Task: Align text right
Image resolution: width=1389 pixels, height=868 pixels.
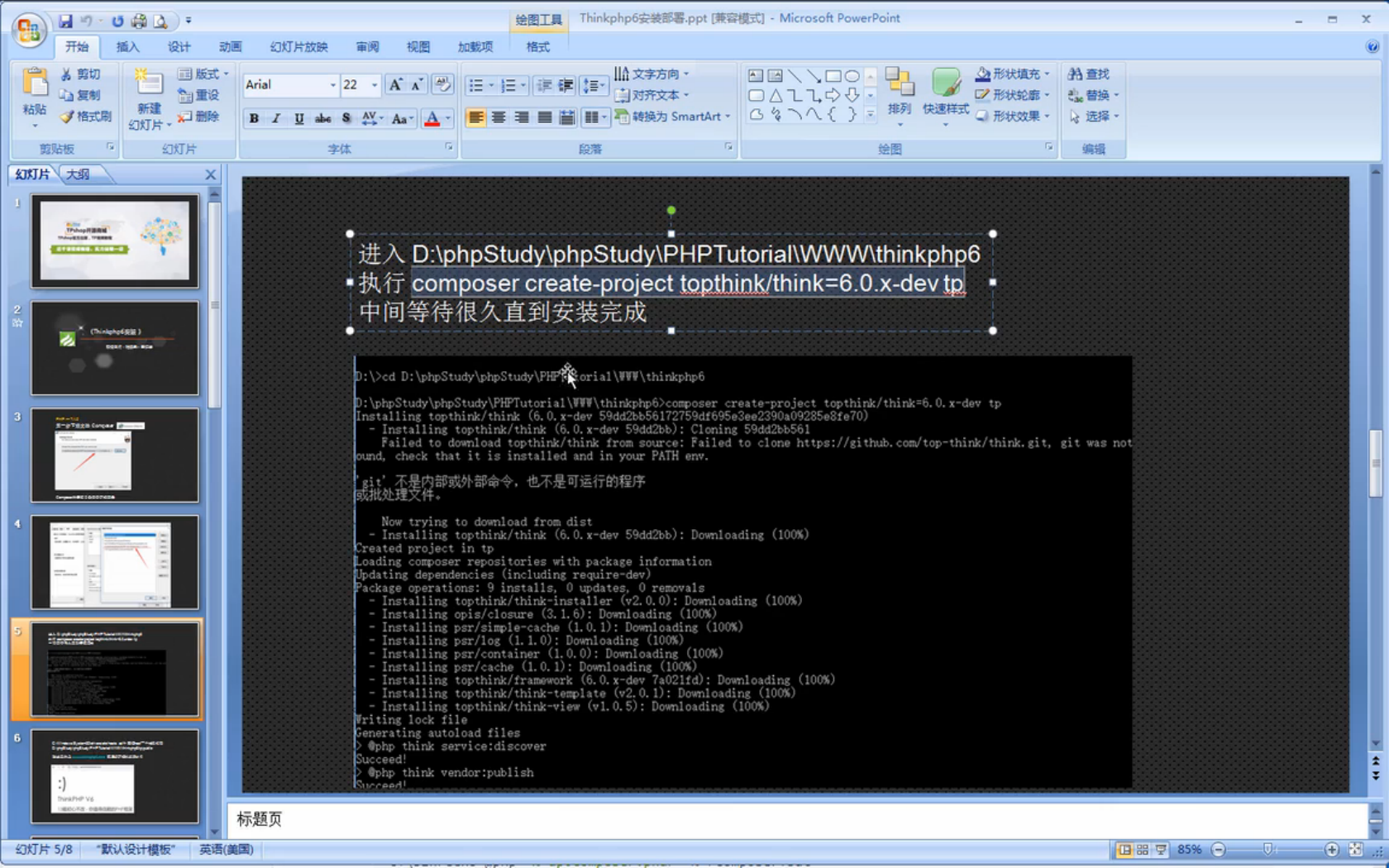Action: (x=521, y=118)
